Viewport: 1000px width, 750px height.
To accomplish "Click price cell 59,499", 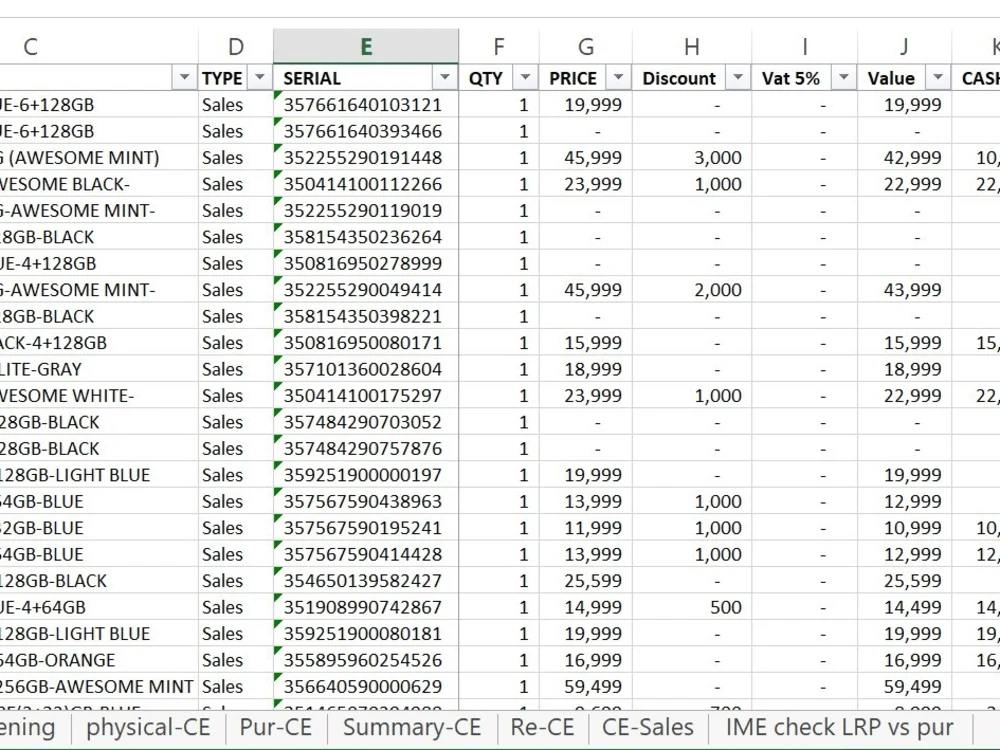I will coord(585,687).
